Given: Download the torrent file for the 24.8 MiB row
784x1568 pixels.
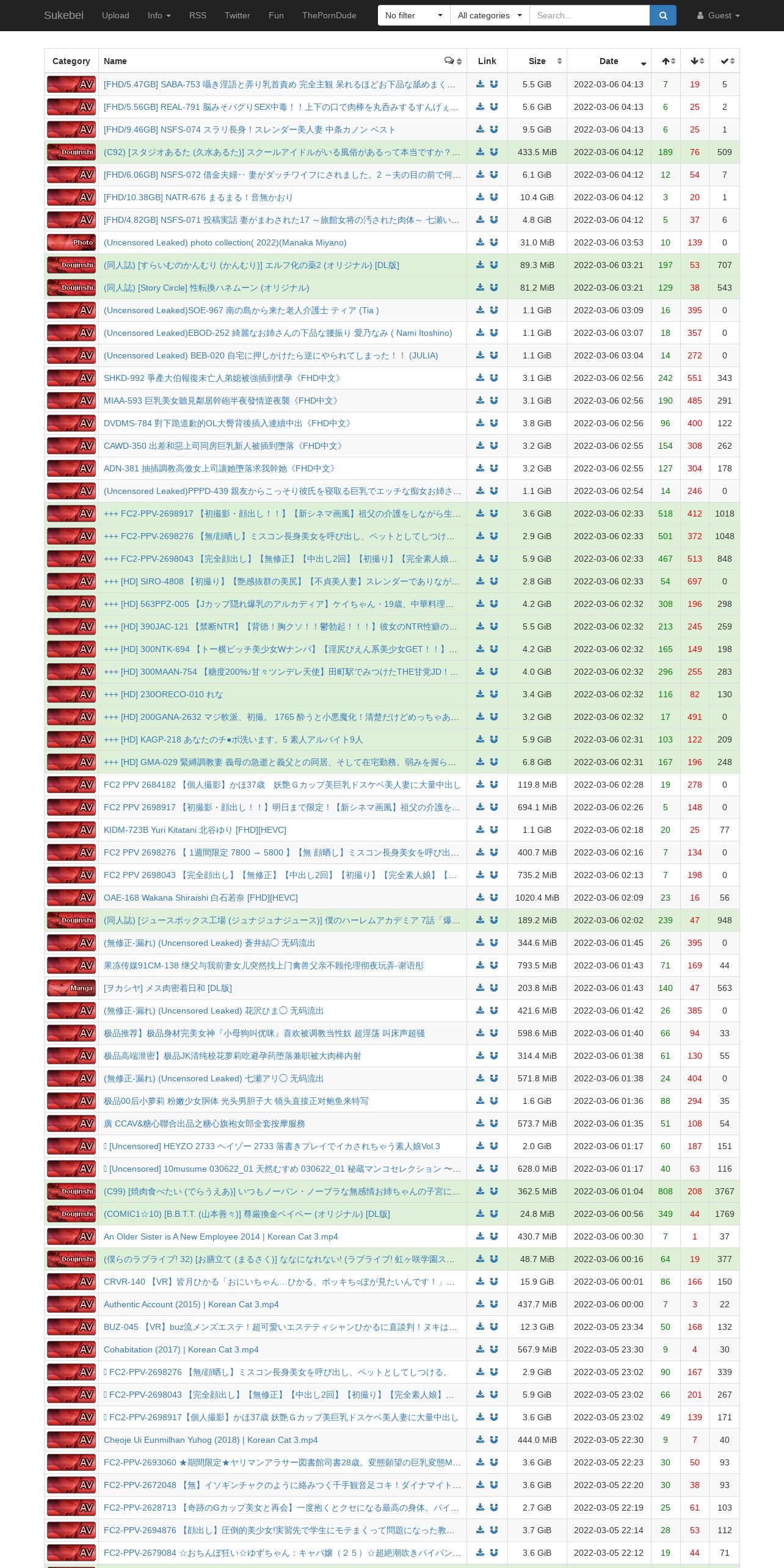Looking at the screenshot, I should [480, 1214].
